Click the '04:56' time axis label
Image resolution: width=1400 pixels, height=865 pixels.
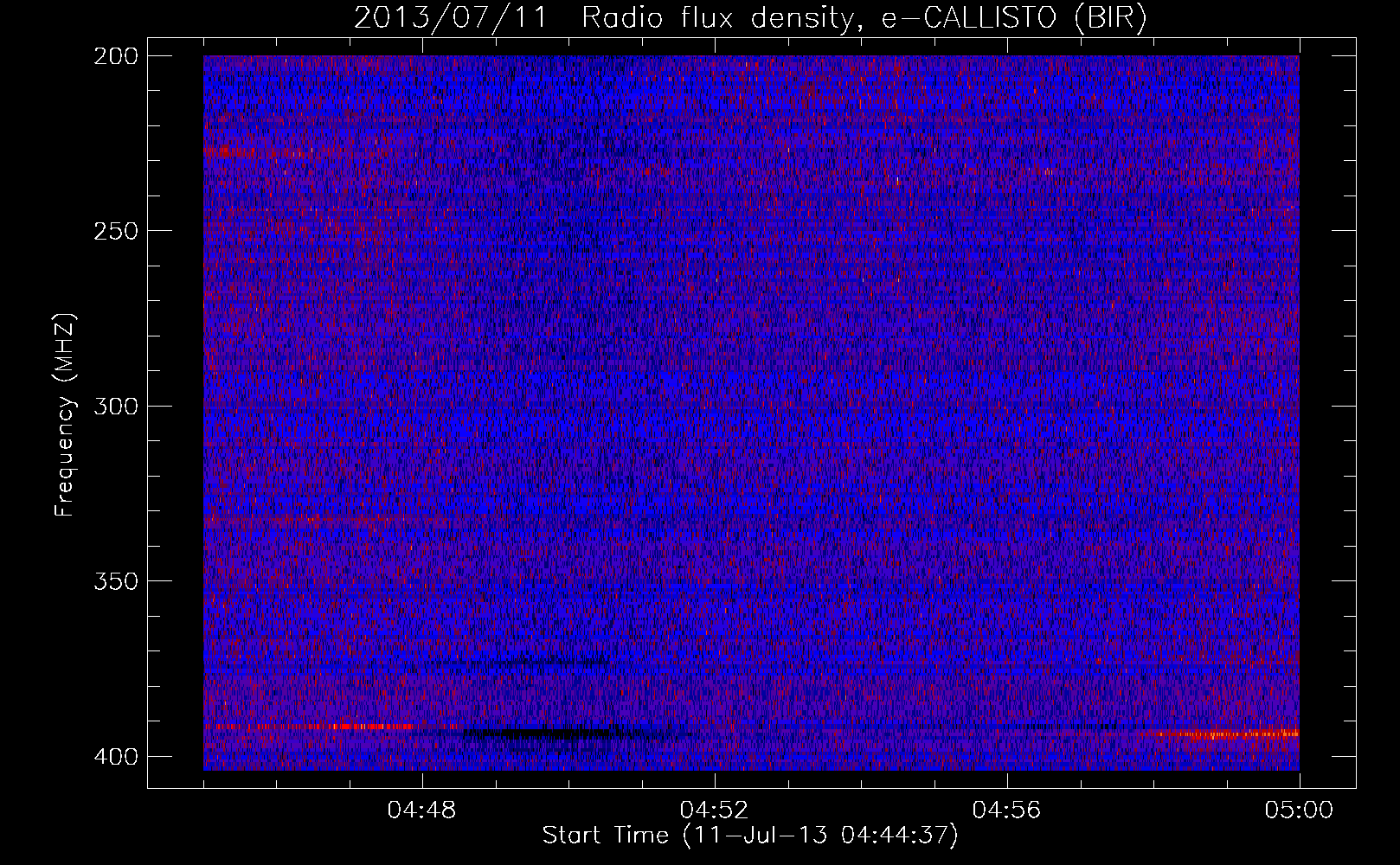(x=1007, y=811)
